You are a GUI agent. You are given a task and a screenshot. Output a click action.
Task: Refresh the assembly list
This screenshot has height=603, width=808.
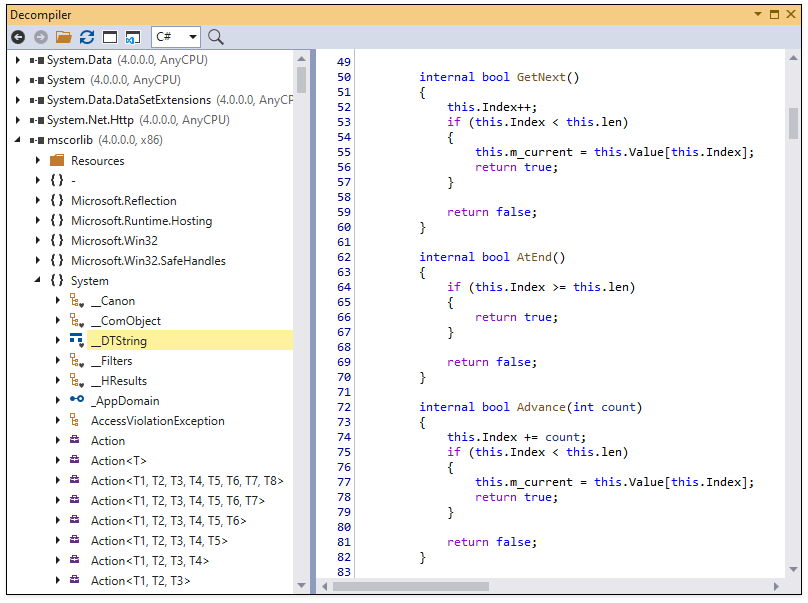tap(86, 37)
